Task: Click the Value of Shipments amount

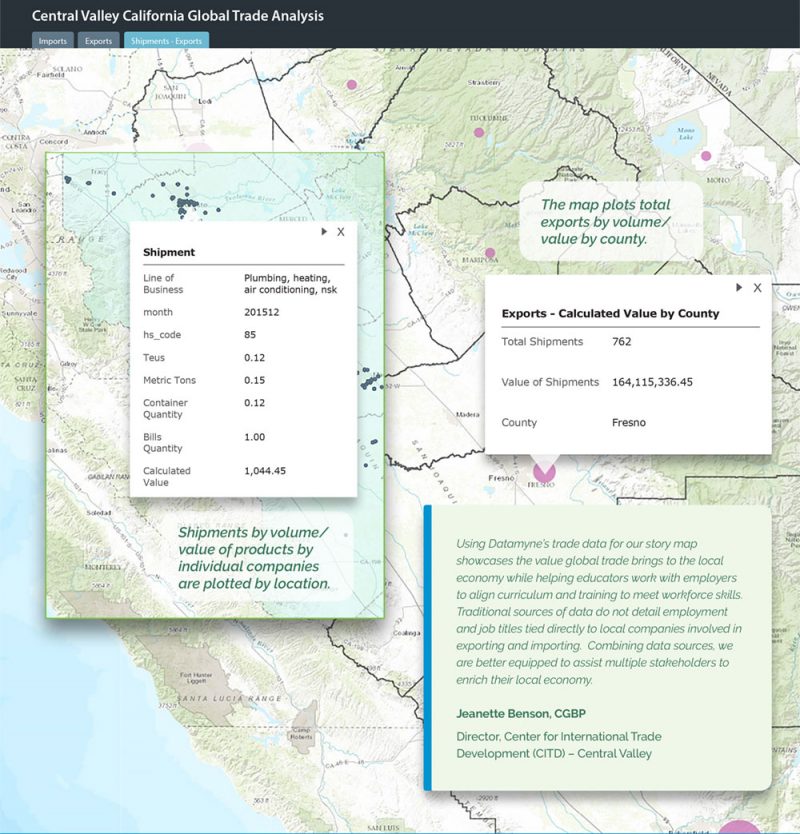Action: (666, 382)
